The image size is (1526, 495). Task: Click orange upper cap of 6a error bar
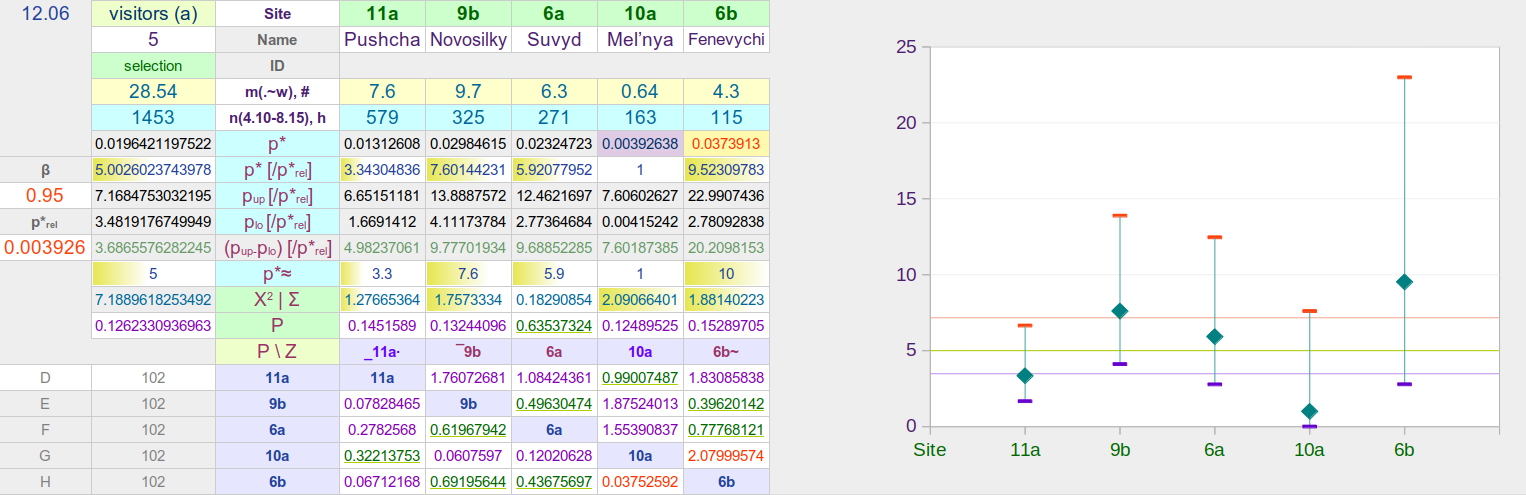1214,237
